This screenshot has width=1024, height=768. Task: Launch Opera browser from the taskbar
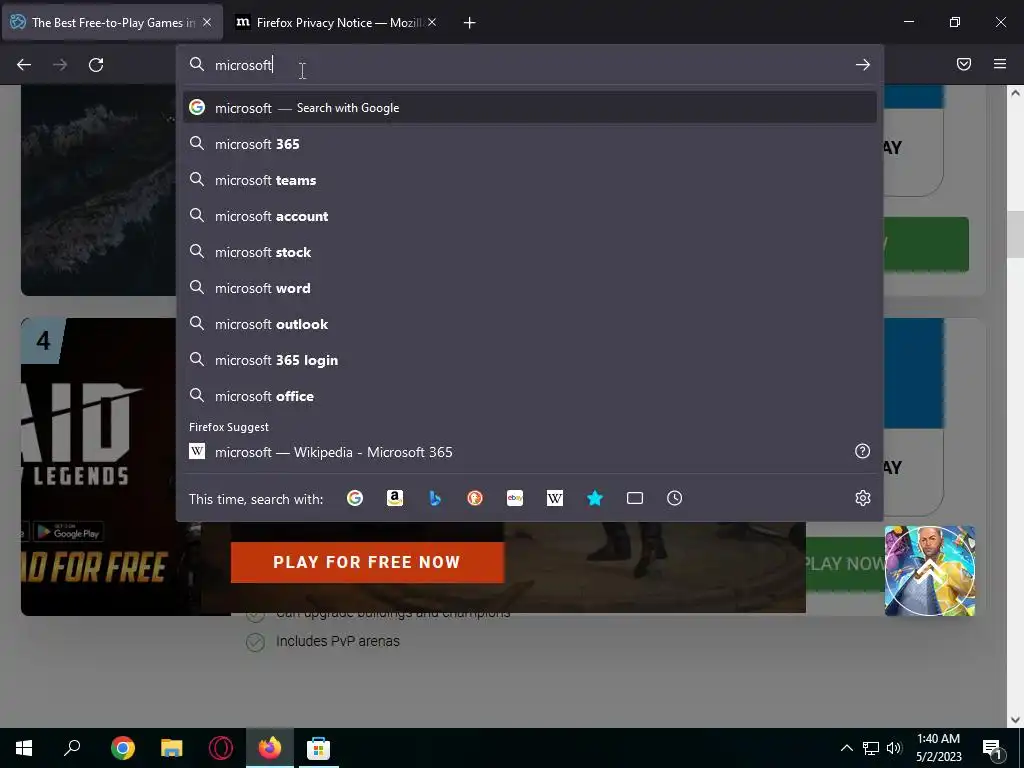pyautogui.click(x=221, y=748)
